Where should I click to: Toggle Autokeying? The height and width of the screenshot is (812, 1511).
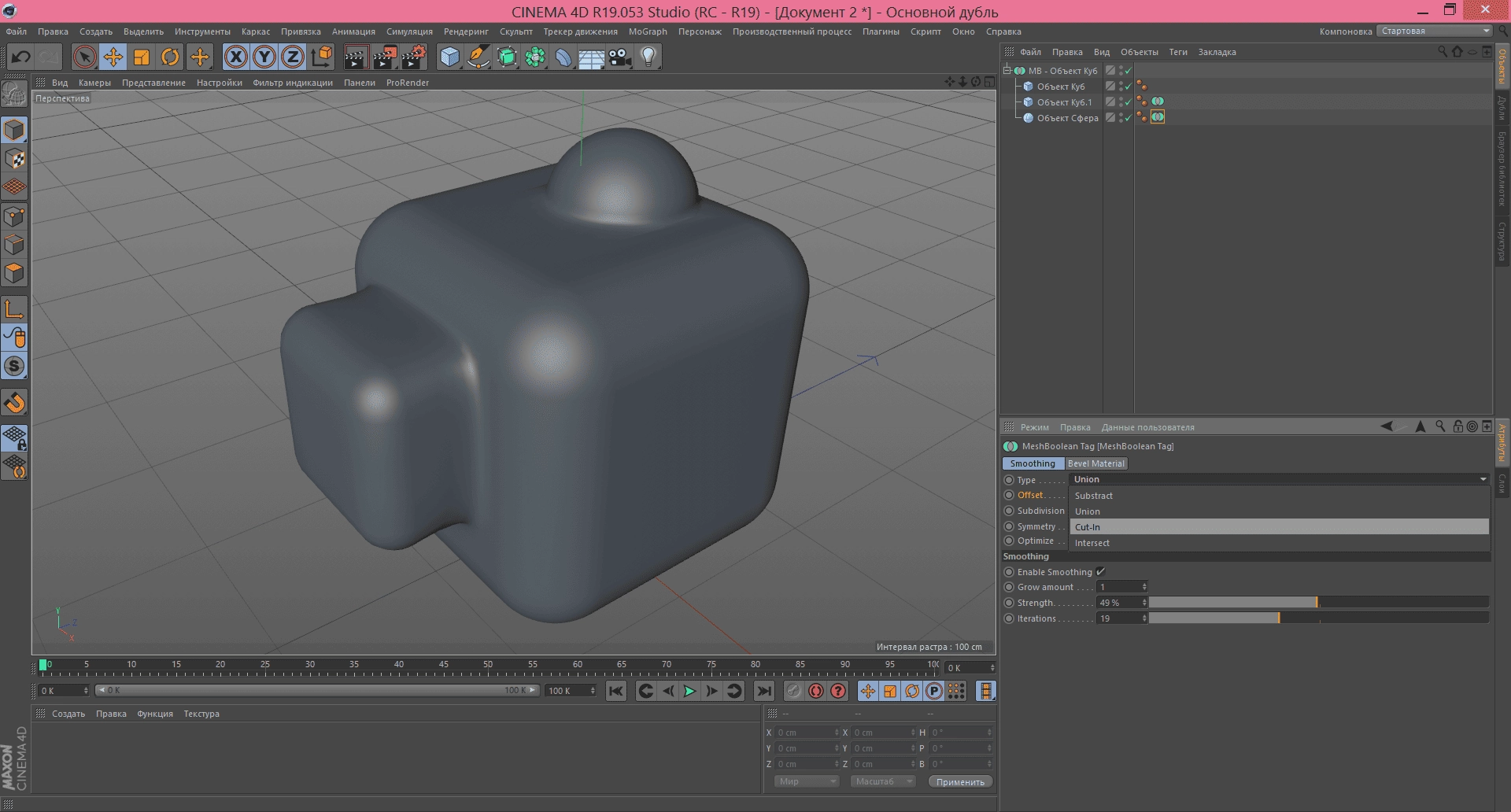pos(816,691)
